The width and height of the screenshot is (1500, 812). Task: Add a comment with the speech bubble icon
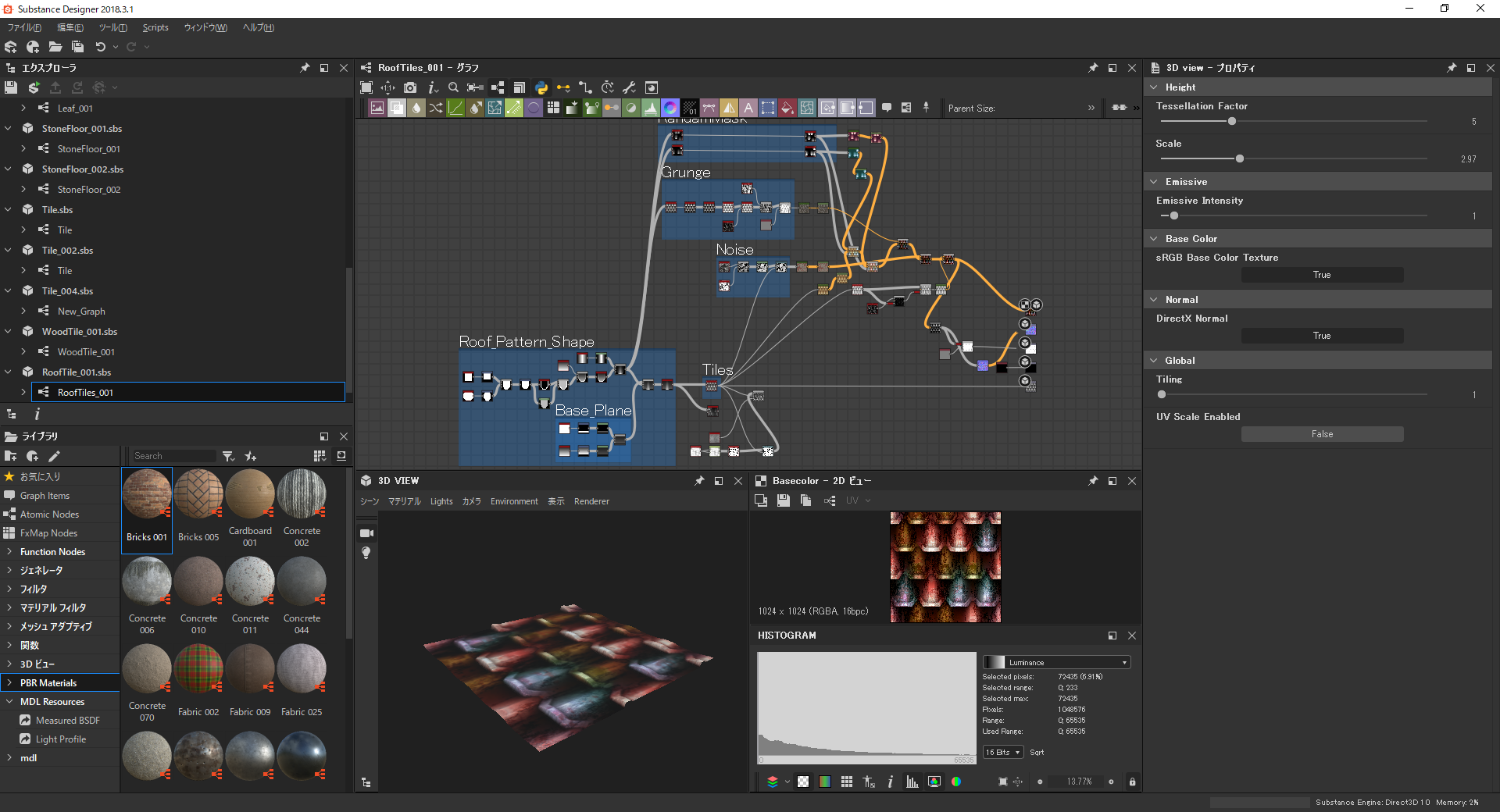click(887, 108)
